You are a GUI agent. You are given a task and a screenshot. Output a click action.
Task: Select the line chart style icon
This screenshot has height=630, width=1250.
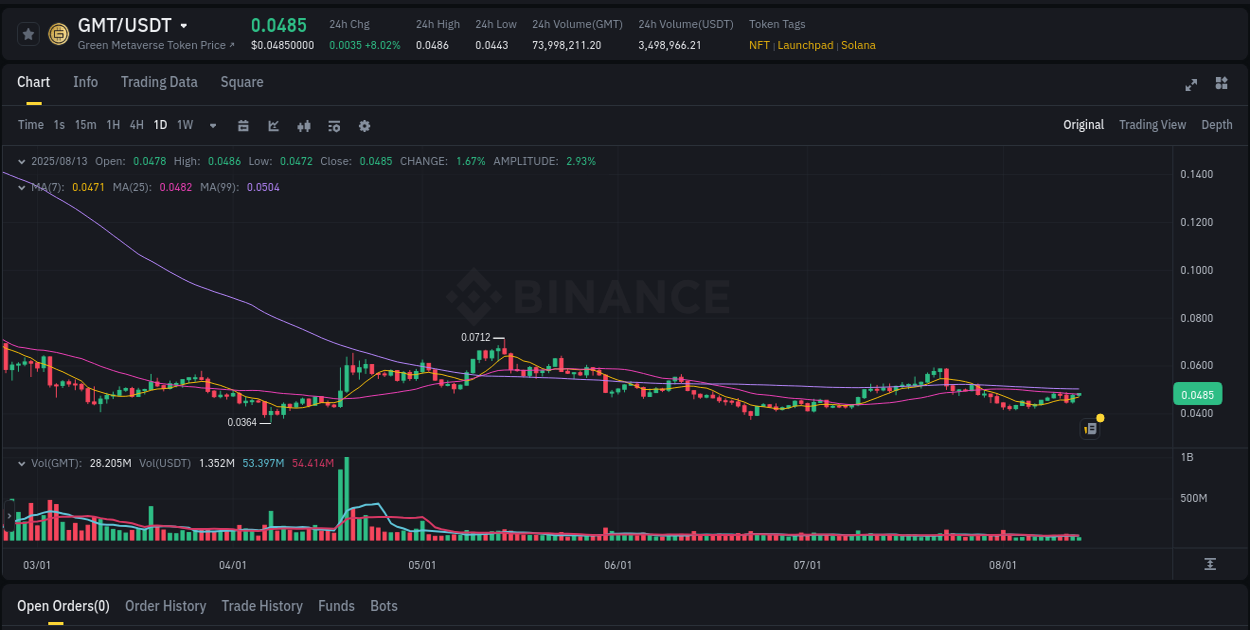273,125
